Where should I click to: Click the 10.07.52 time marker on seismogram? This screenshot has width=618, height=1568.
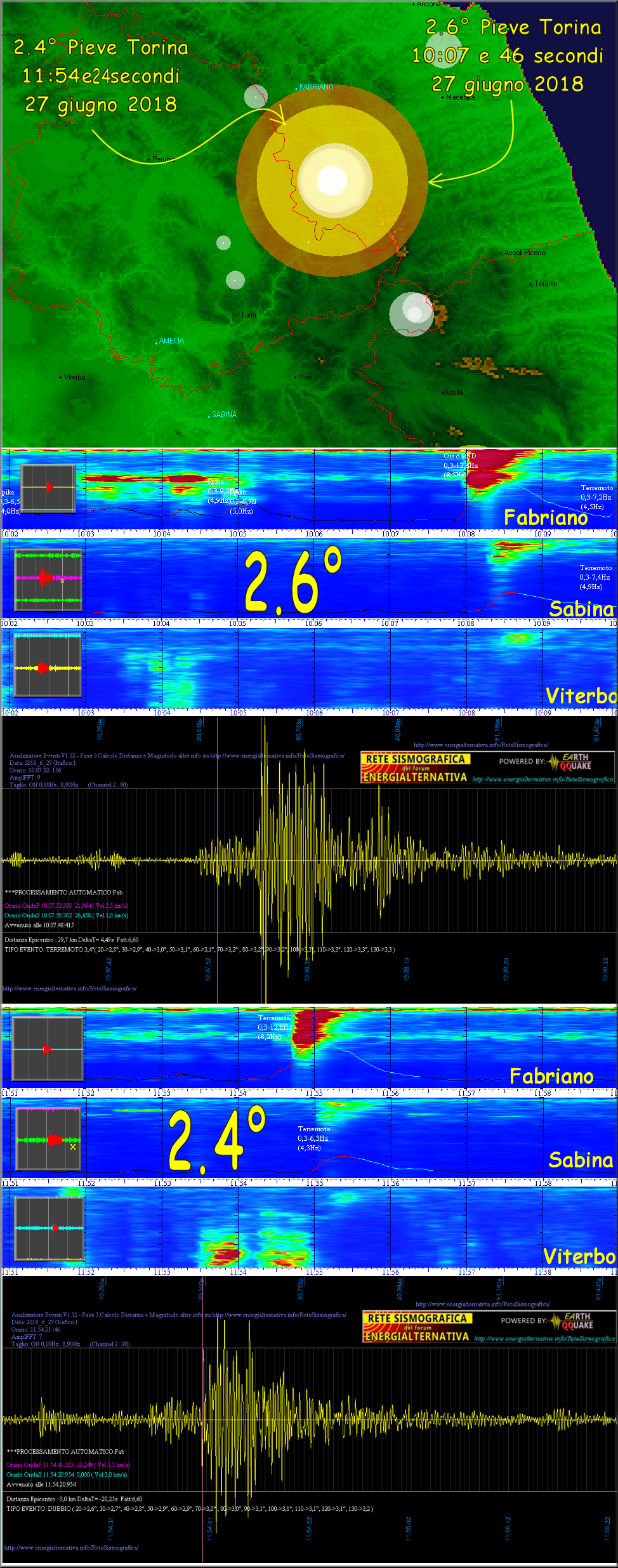(207, 969)
